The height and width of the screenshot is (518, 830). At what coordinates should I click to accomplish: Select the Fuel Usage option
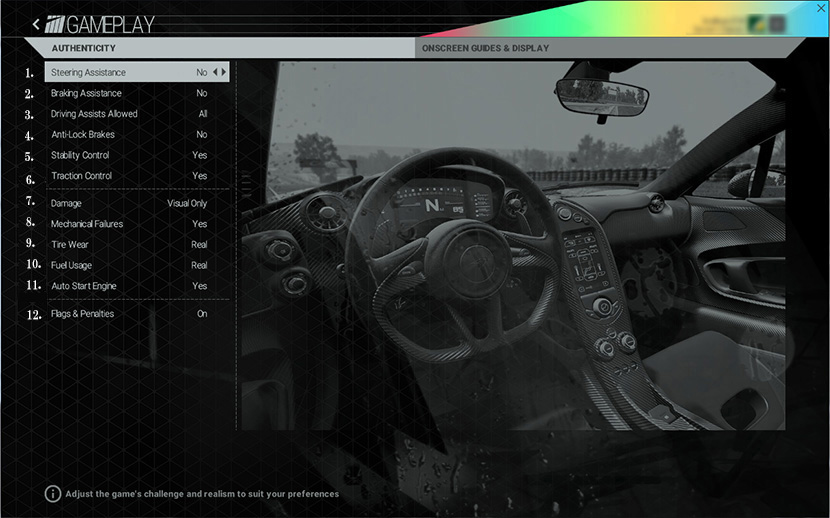click(x=137, y=265)
